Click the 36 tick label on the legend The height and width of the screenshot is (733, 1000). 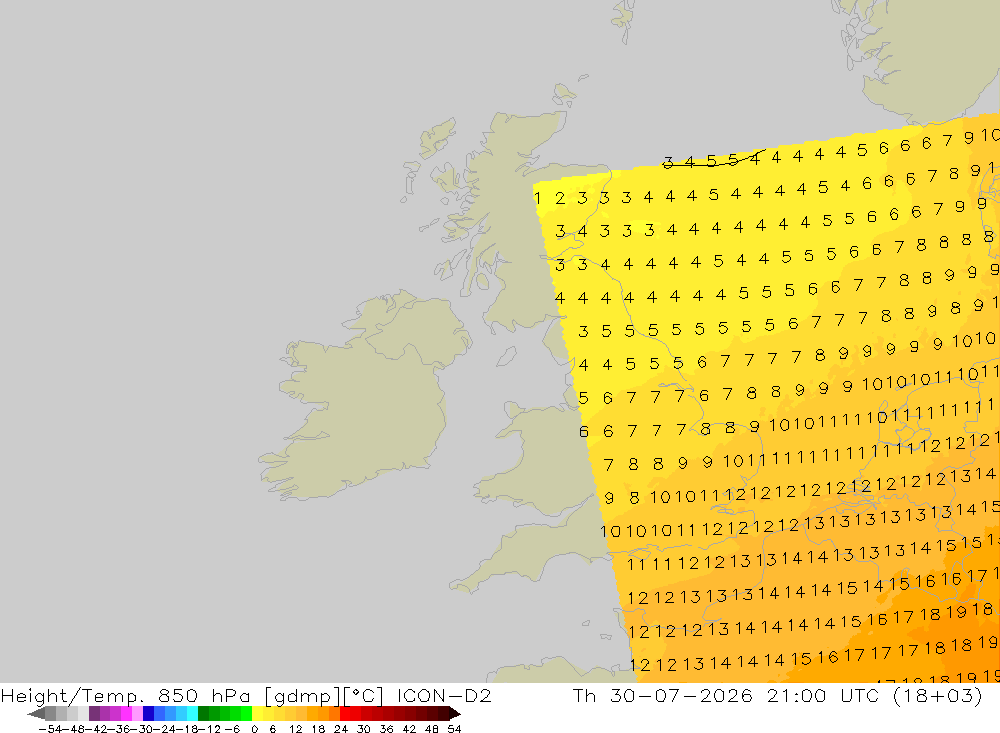coord(386,729)
